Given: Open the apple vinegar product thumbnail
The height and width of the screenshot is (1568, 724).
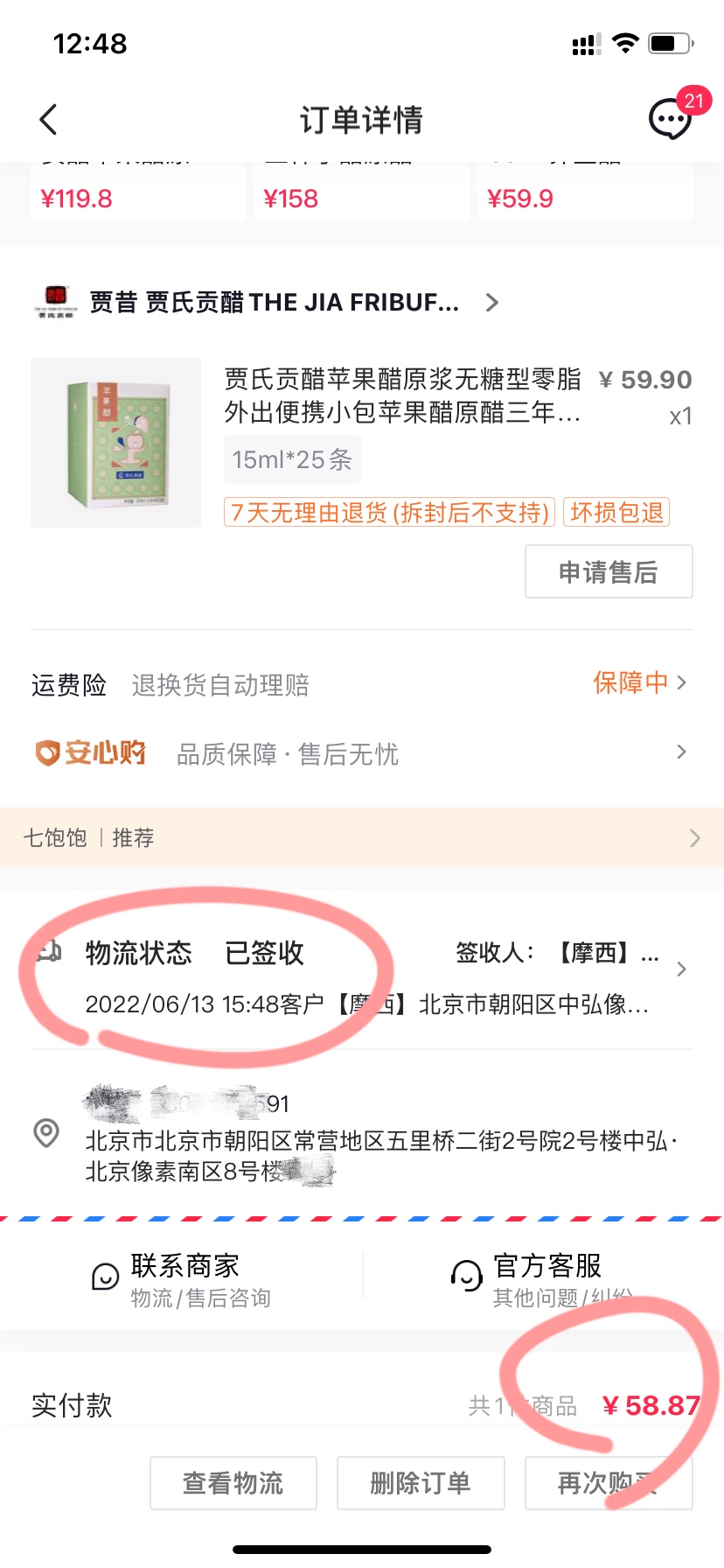Looking at the screenshot, I should pyautogui.click(x=116, y=443).
